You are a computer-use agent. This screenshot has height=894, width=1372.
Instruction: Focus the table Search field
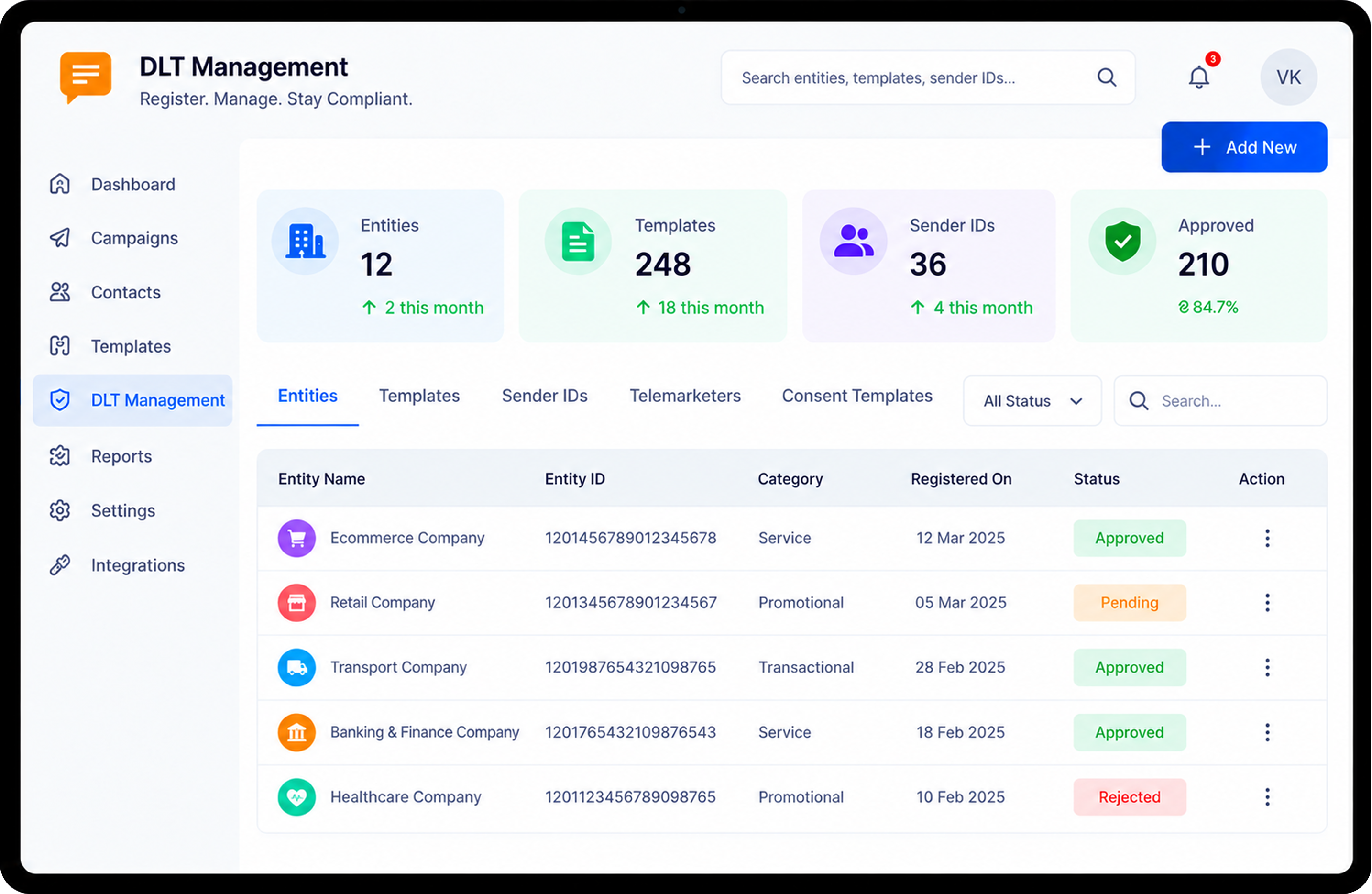tap(1220, 401)
